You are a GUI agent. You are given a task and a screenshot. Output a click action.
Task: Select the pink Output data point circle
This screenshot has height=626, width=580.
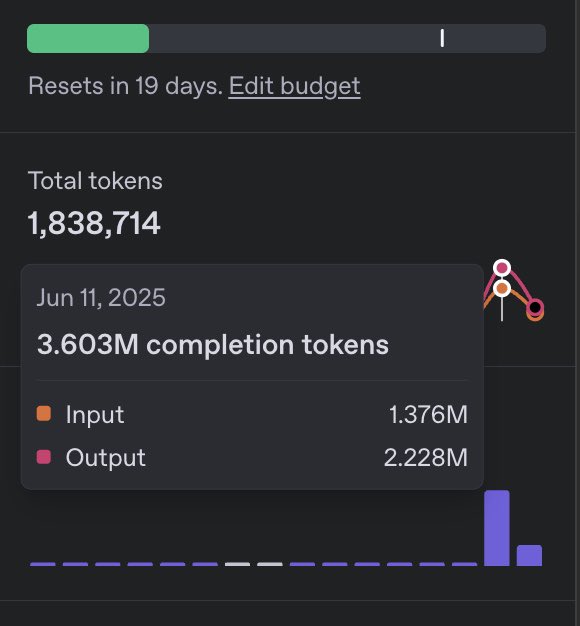(x=502, y=267)
